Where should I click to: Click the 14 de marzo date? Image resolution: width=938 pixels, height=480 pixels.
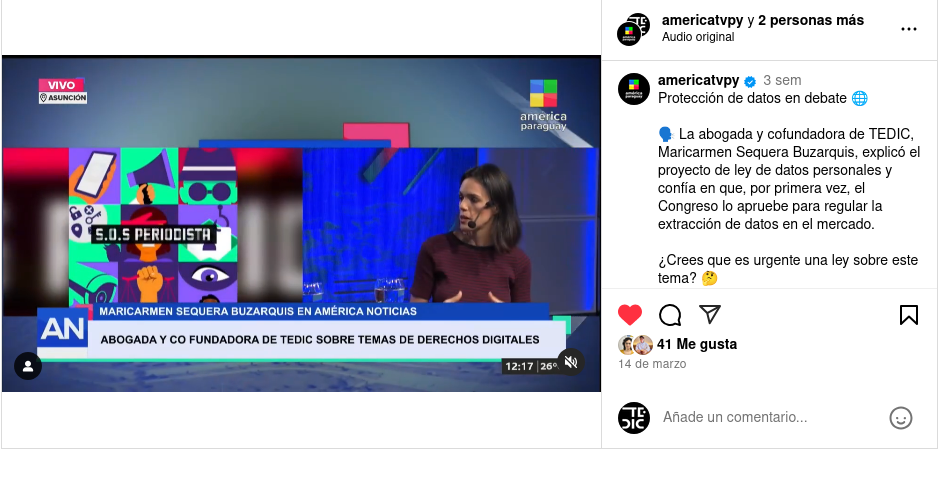point(652,364)
